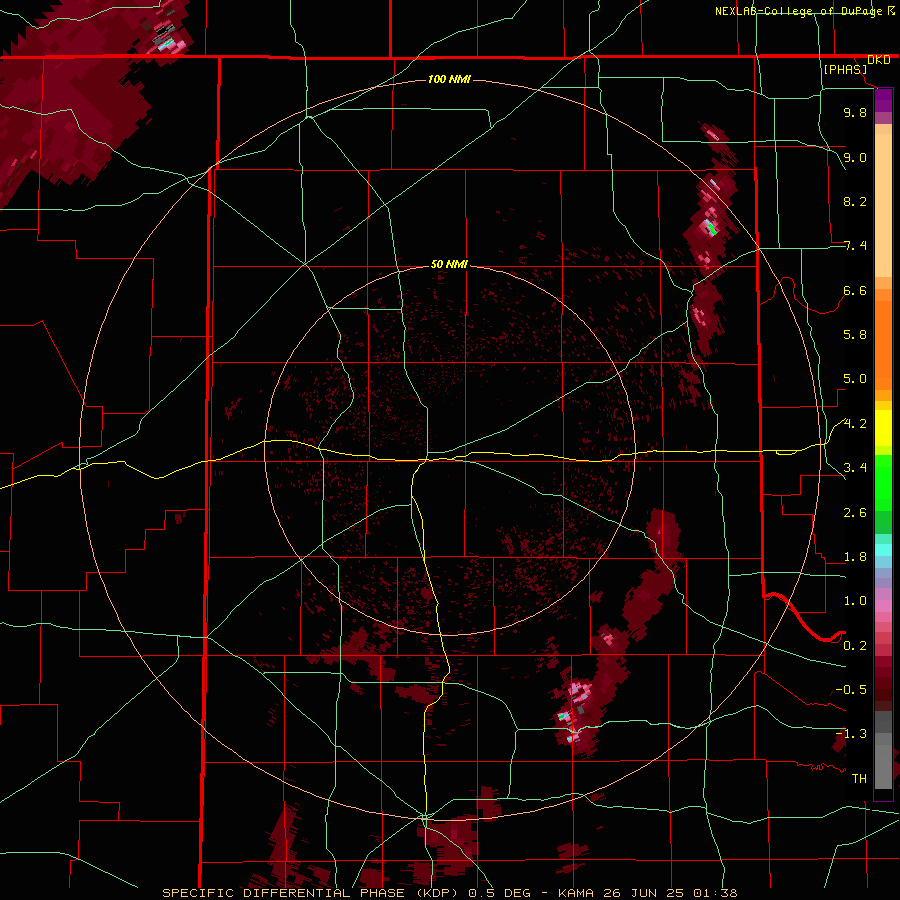The image size is (900, 900).
Task: Pick the dark orange segment of the color bar
Action: pos(883,344)
